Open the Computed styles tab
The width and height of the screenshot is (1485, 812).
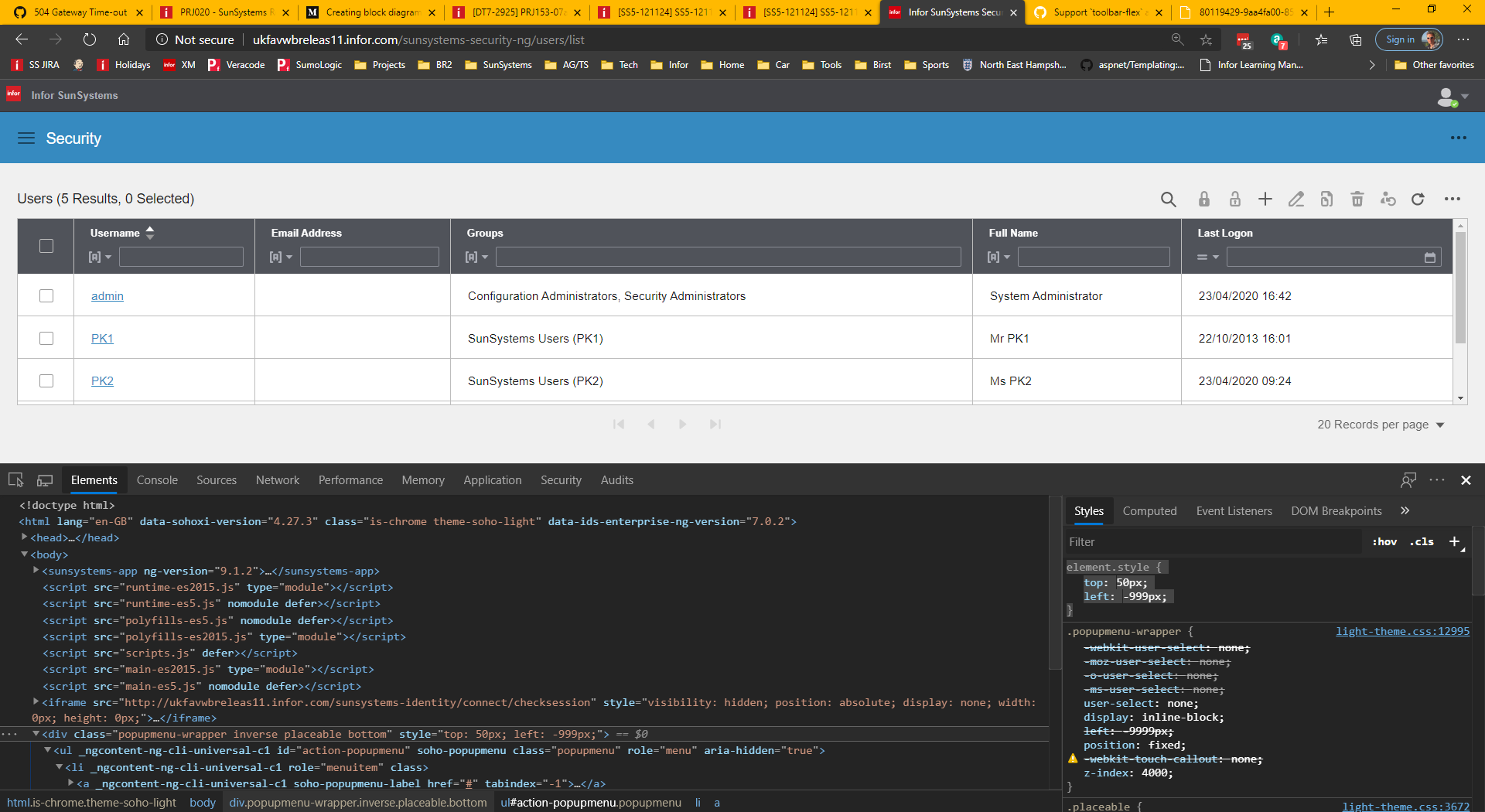[x=1149, y=511]
